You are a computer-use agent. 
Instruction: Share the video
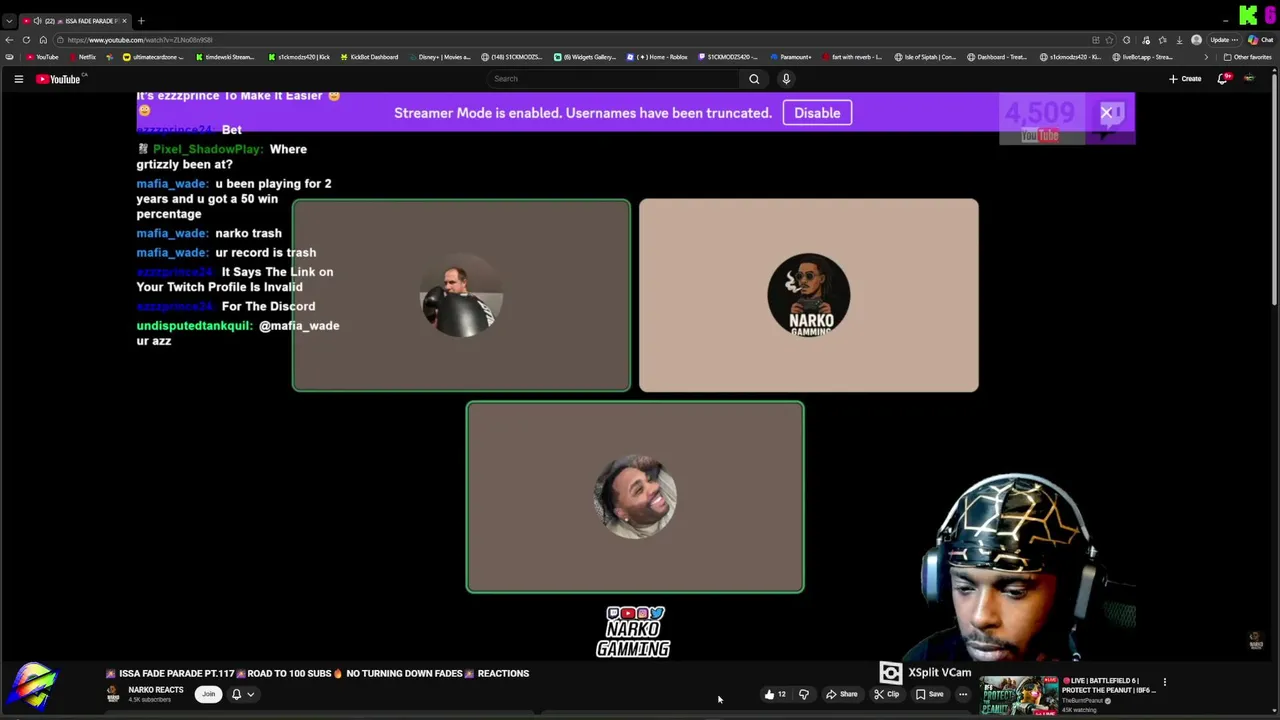(841, 694)
